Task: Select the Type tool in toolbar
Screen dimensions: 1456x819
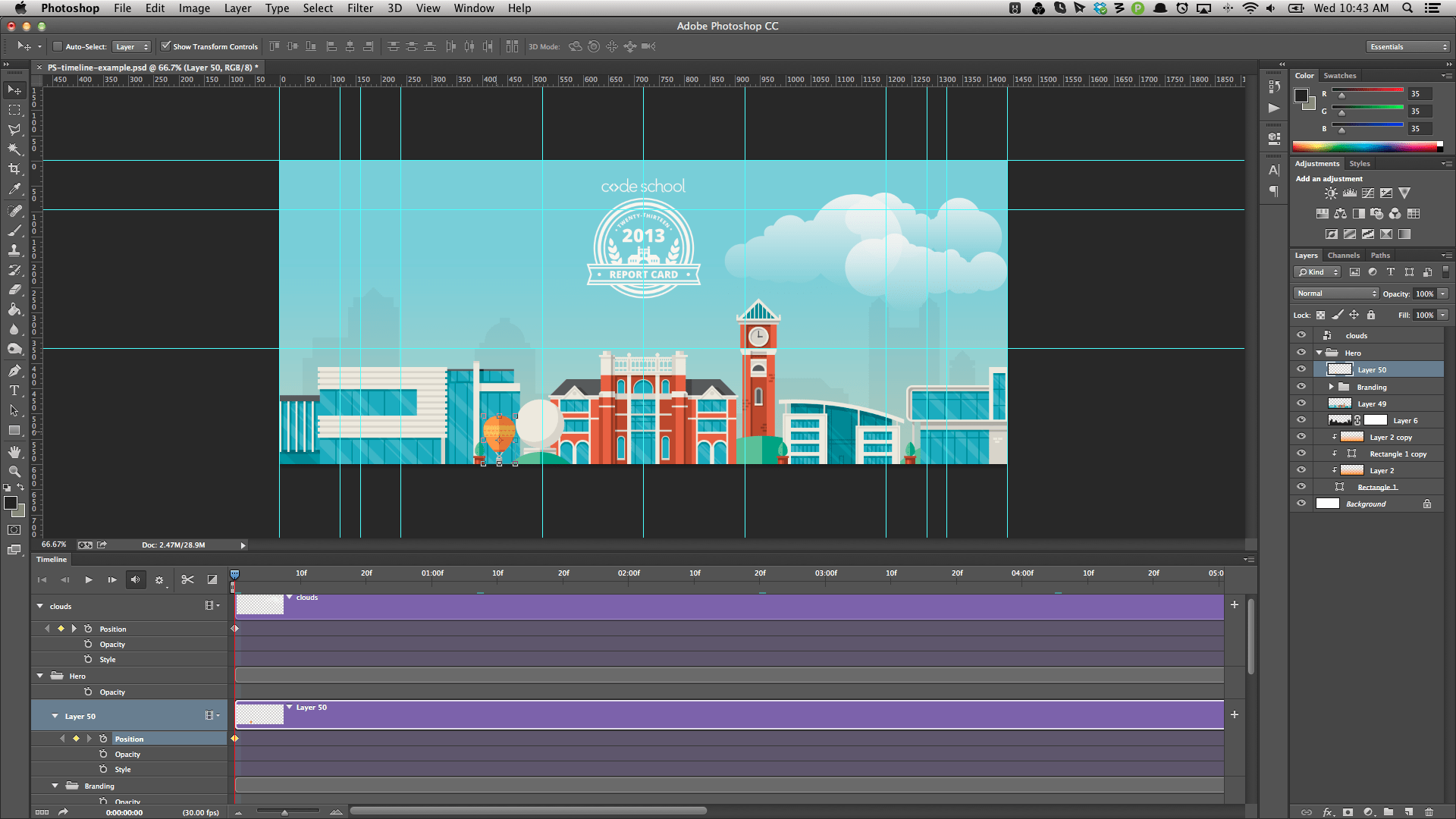Action: tap(14, 391)
